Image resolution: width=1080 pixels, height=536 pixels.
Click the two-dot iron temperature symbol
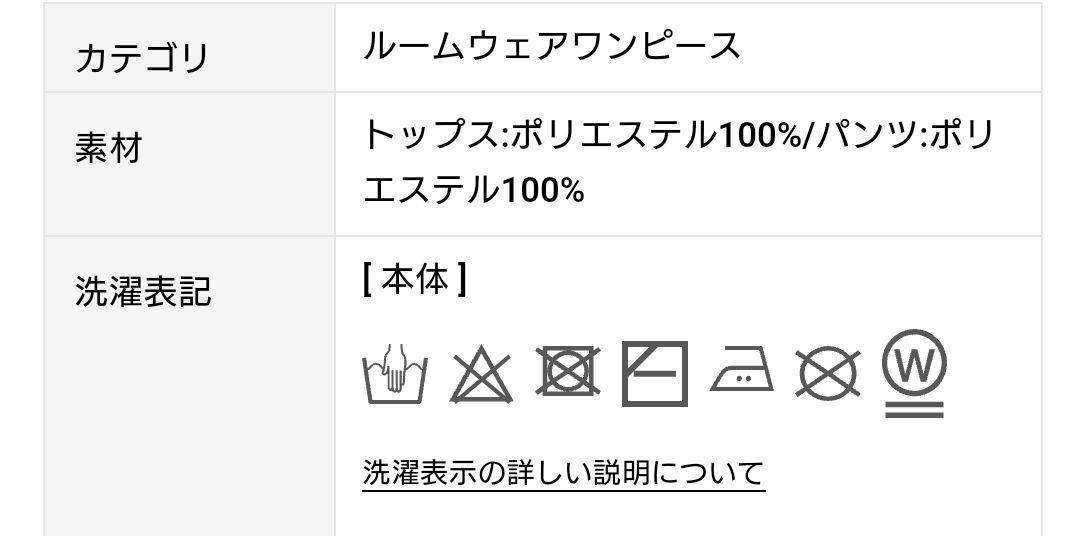click(x=741, y=369)
